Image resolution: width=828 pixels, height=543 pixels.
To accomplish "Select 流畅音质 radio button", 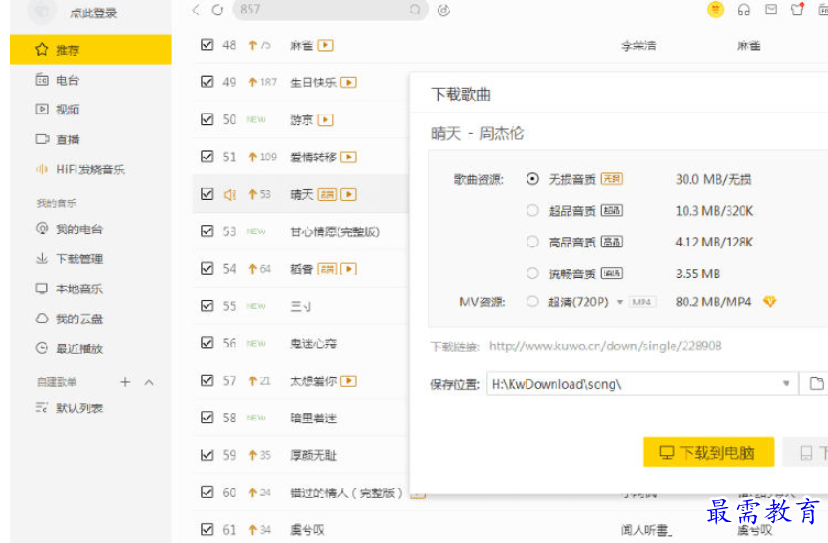I will (x=532, y=273).
